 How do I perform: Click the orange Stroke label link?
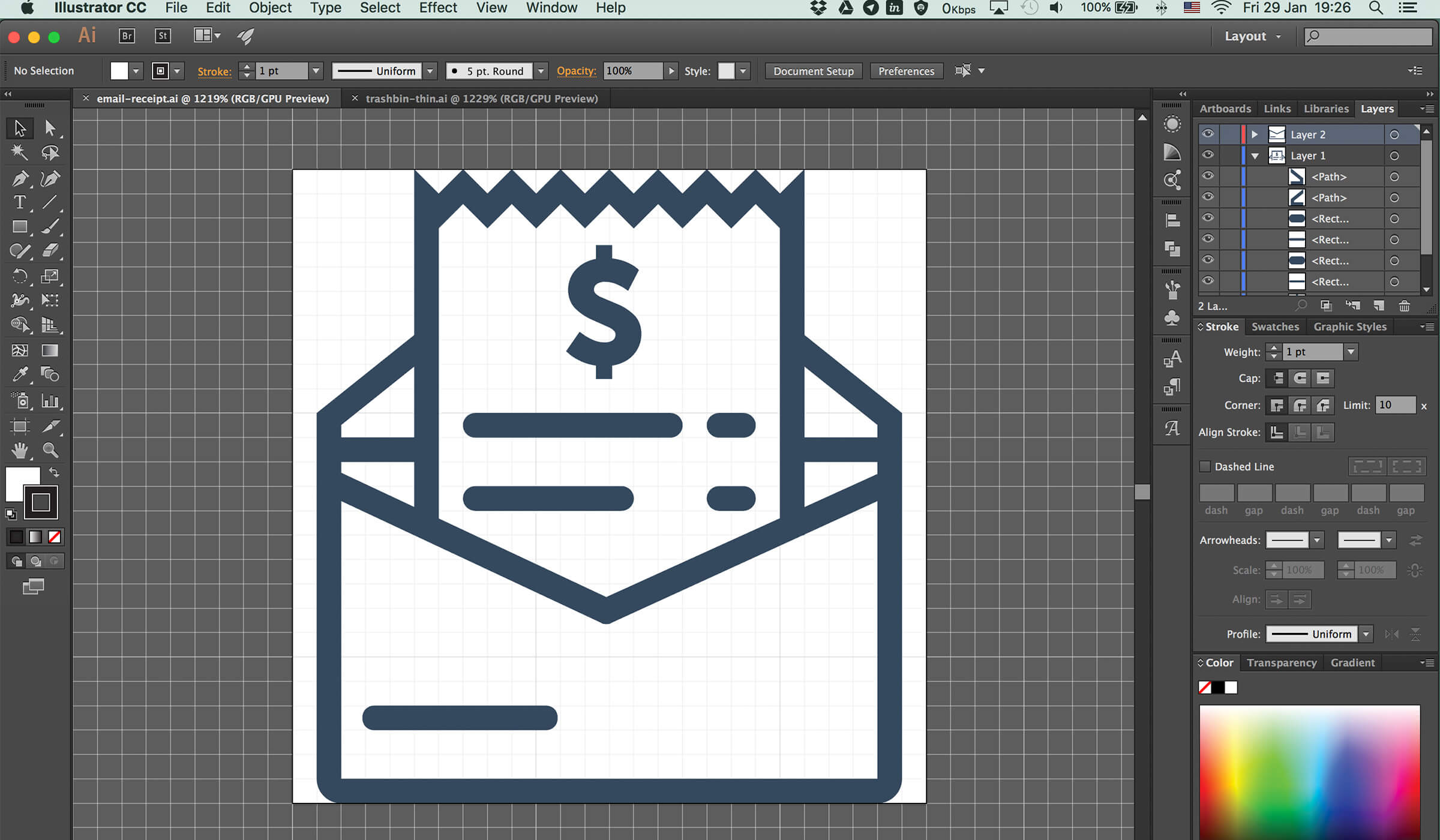tap(214, 71)
